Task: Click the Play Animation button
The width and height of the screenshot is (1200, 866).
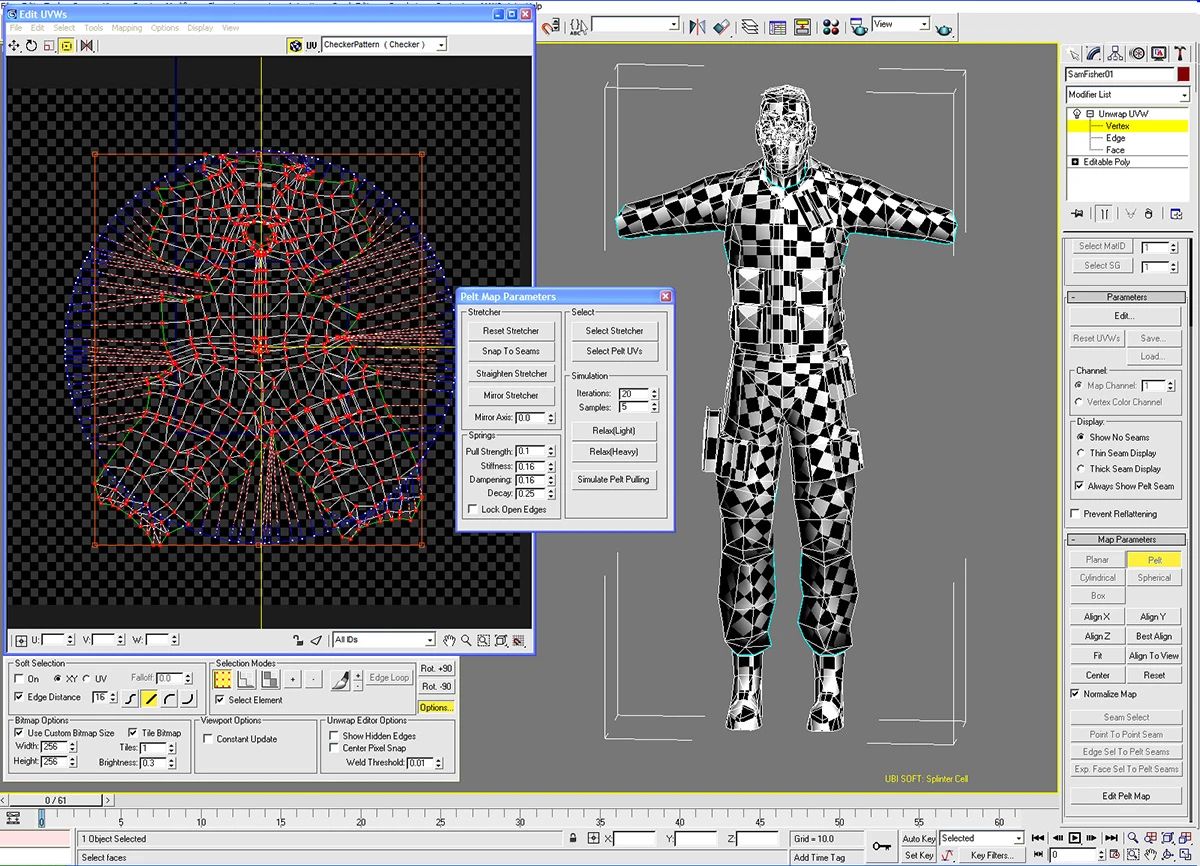Action: 1074,838
